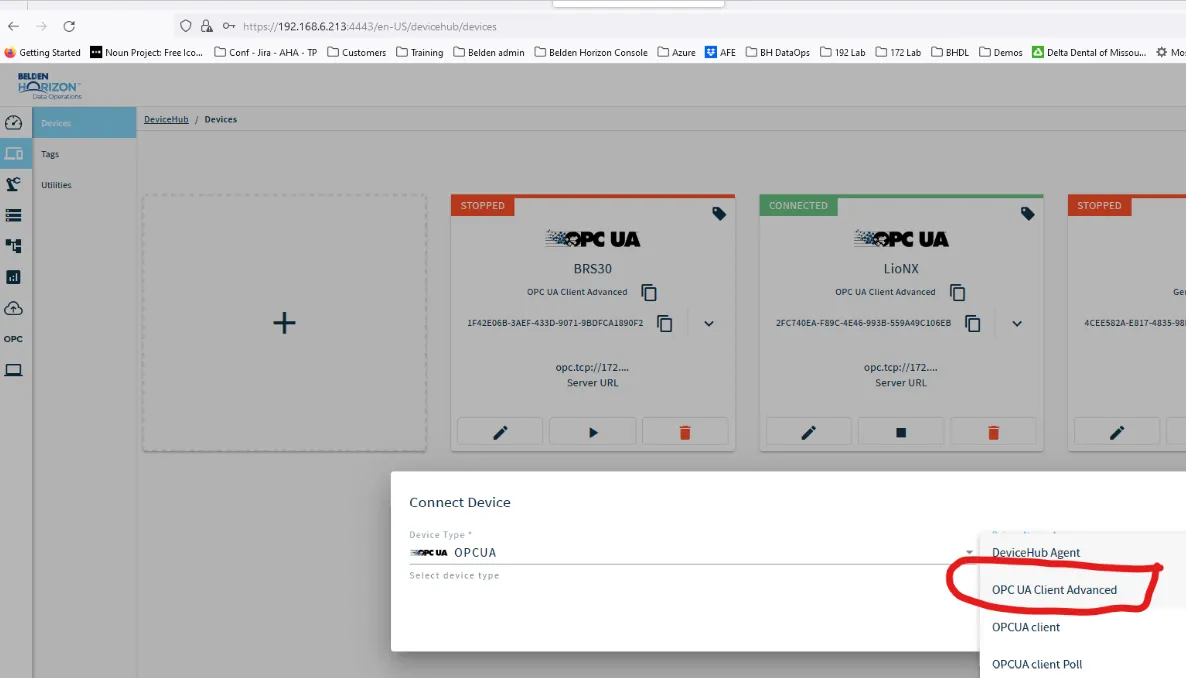Follow the DeviceHub breadcrumb link
Image resolution: width=1186 pixels, height=678 pixels.
(x=166, y=120)
